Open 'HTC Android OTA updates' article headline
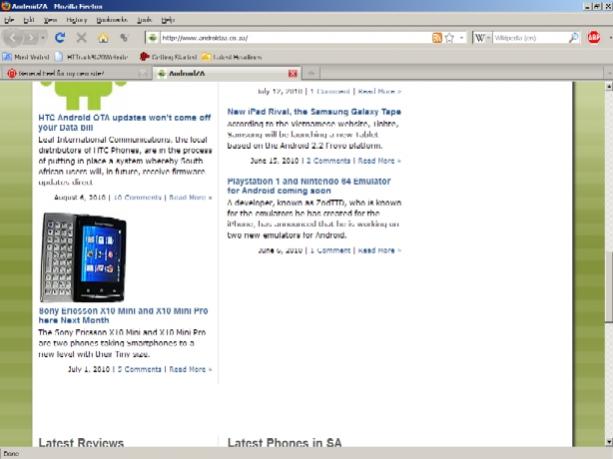Viewport: 613px width, 459px height. coord(124,122)
